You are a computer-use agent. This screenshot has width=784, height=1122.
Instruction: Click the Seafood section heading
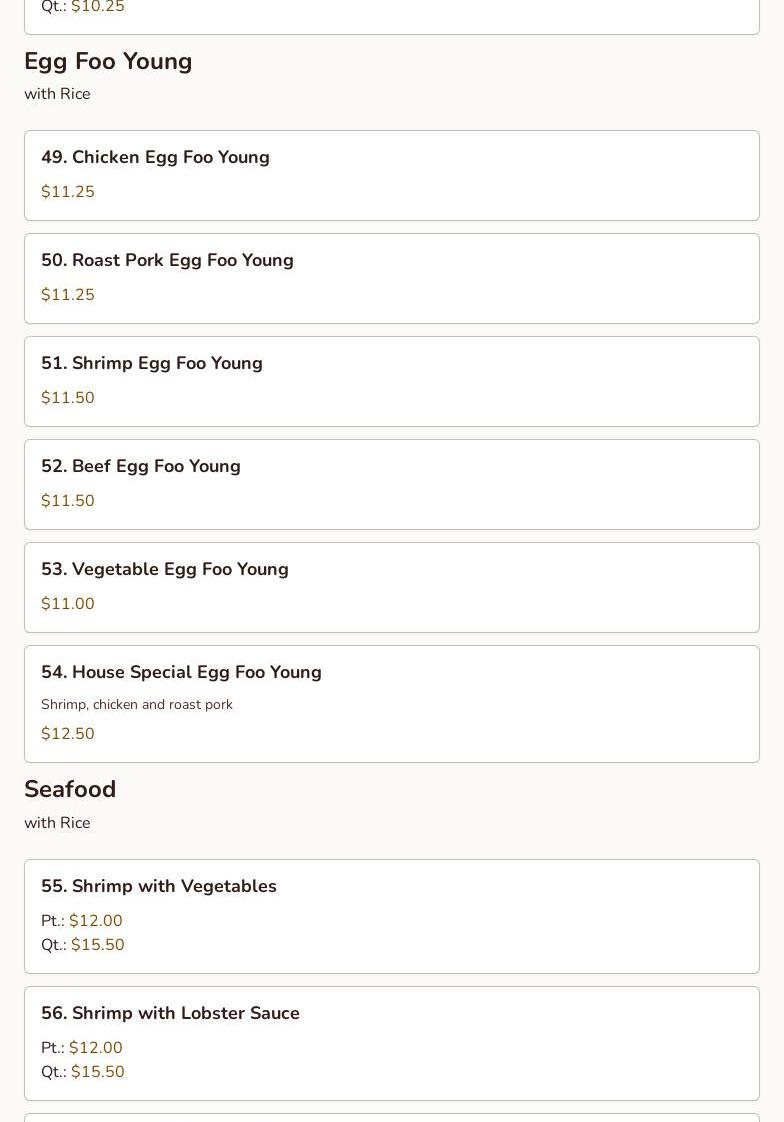(x=70, y=790)
